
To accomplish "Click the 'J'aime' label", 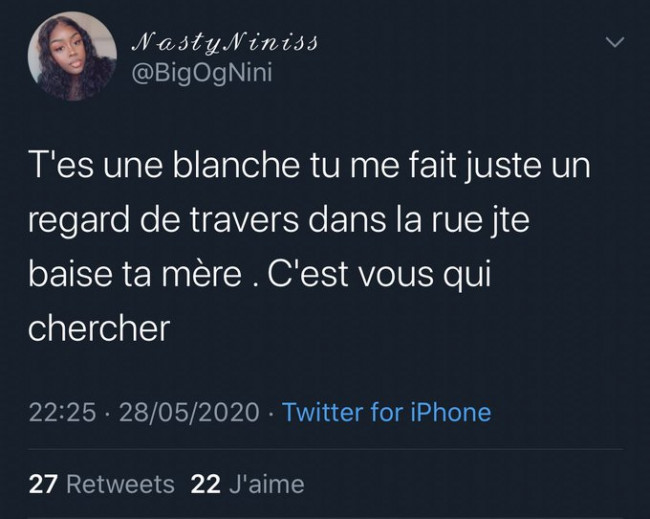I will 267,484.
